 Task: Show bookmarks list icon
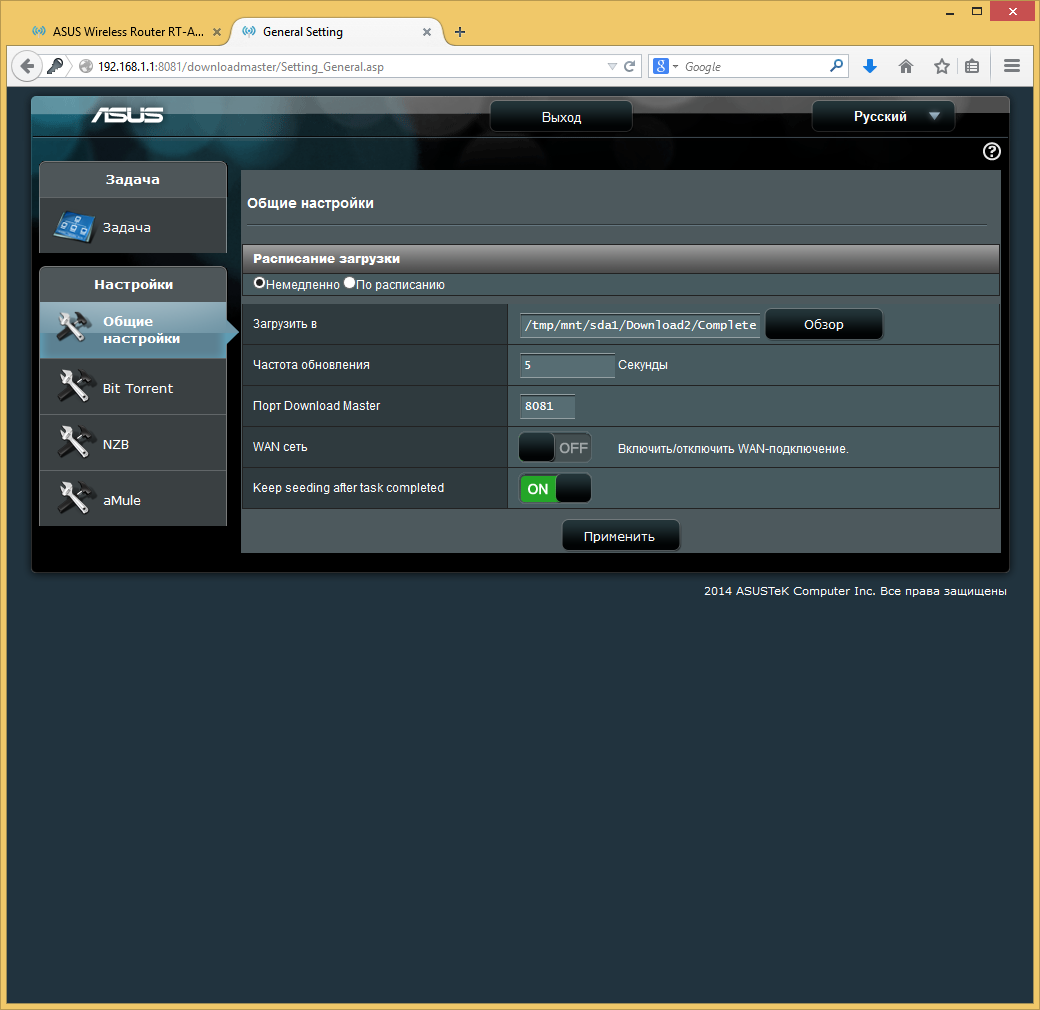[x=972, y=66]
